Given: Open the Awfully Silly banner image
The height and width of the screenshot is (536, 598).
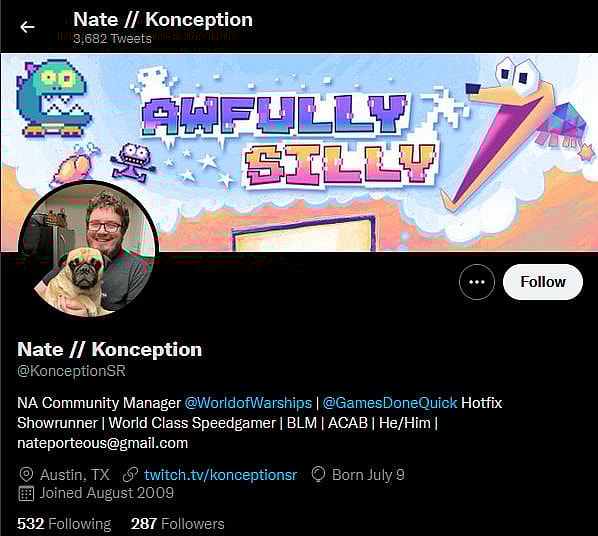Looking at the screenshot, I should (299, 153).
